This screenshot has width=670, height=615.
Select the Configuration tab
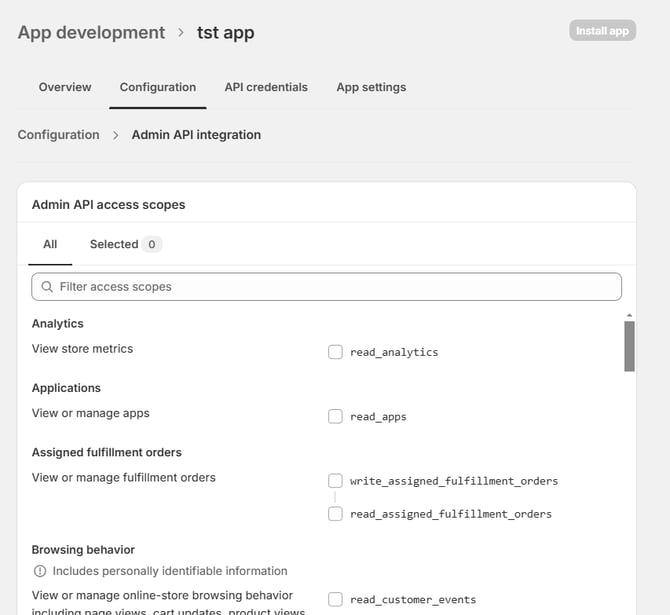pyautogui.click(x=158, y=87)
